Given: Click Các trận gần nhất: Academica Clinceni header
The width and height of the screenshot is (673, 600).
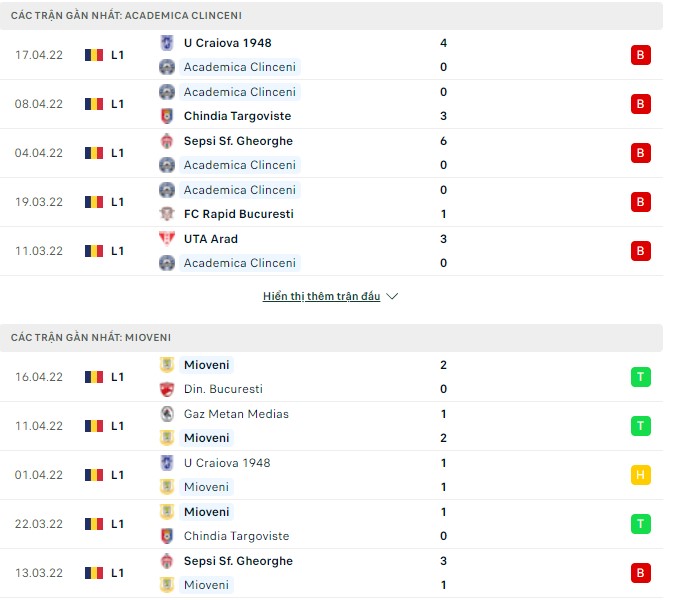Looking at the screenshot, I should (x=126, y=16).
